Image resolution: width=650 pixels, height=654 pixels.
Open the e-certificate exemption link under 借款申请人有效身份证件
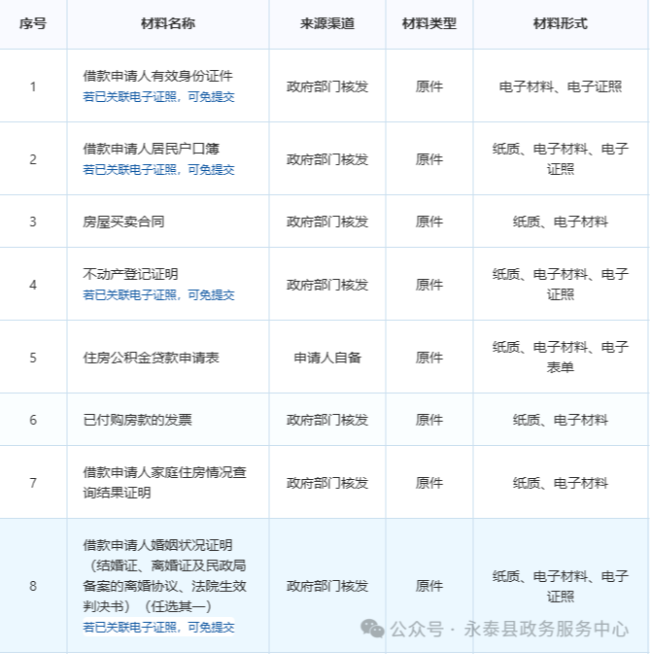click(x=159, y=97)
